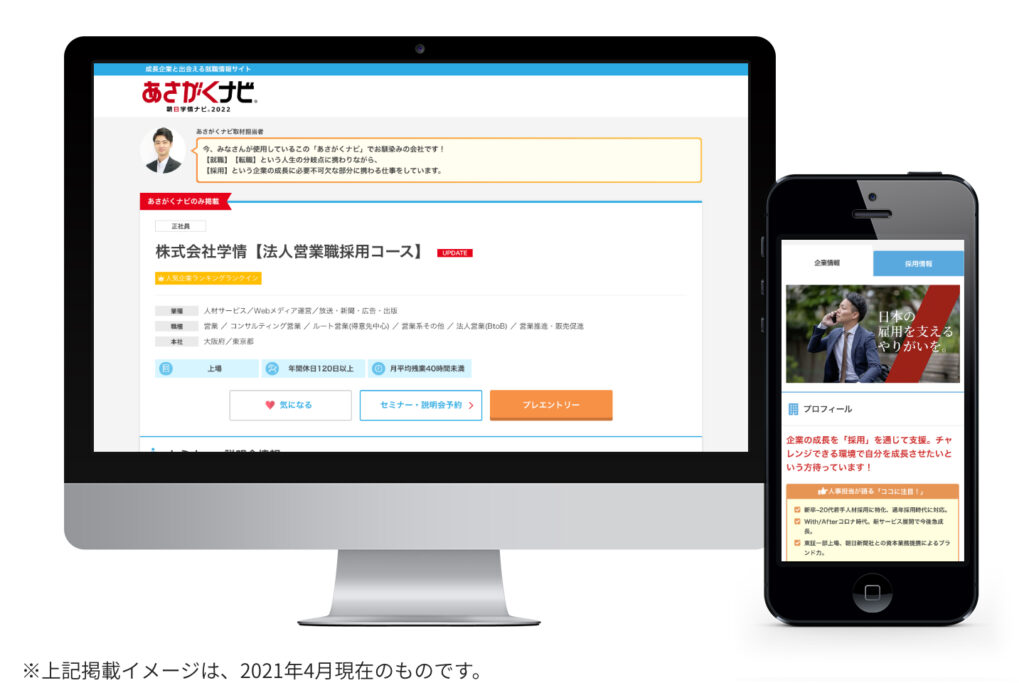The width and height of the screenshot is (1024, 683).
Task: Select the 正社員 employment tag
Action: point(180,227)
